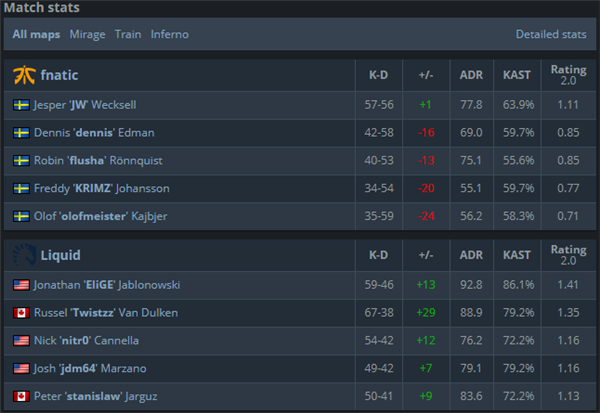Open Robin 'flusha' Rönnquist player page
This screenshot has width=600, height=413.
pos(98,160)
